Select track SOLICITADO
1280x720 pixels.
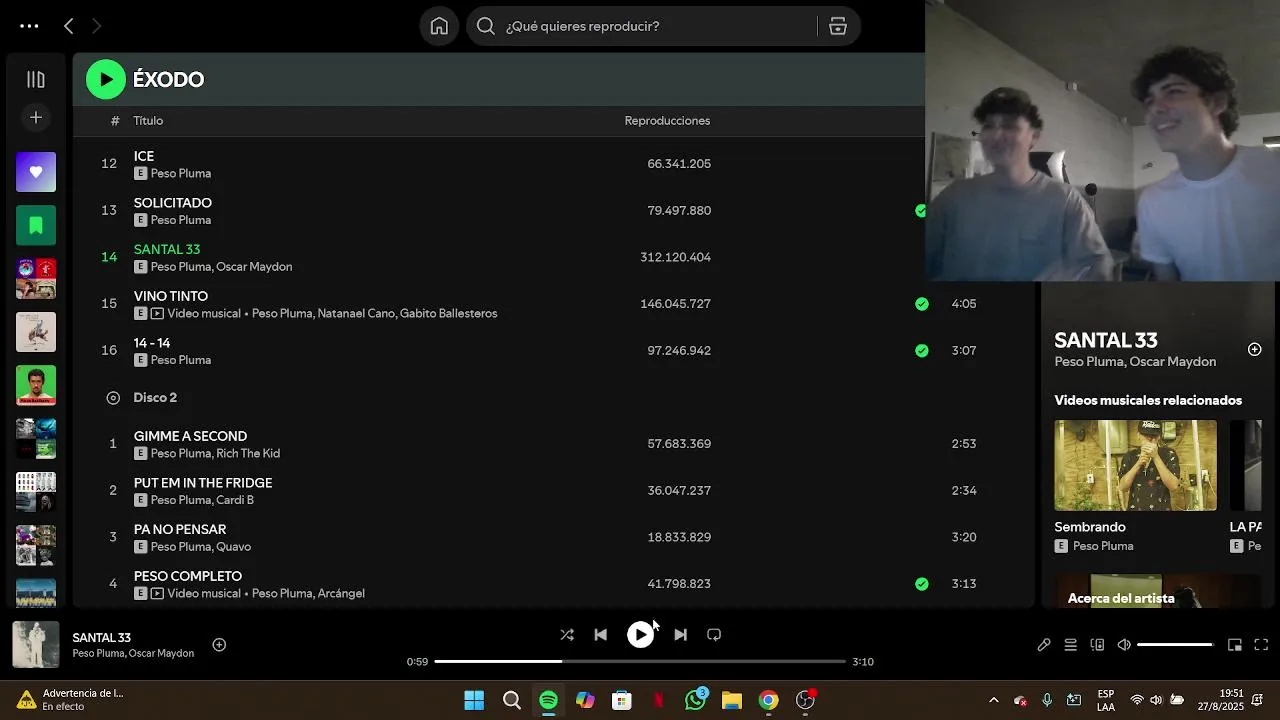pyautogui.click(x=173, y=203)
